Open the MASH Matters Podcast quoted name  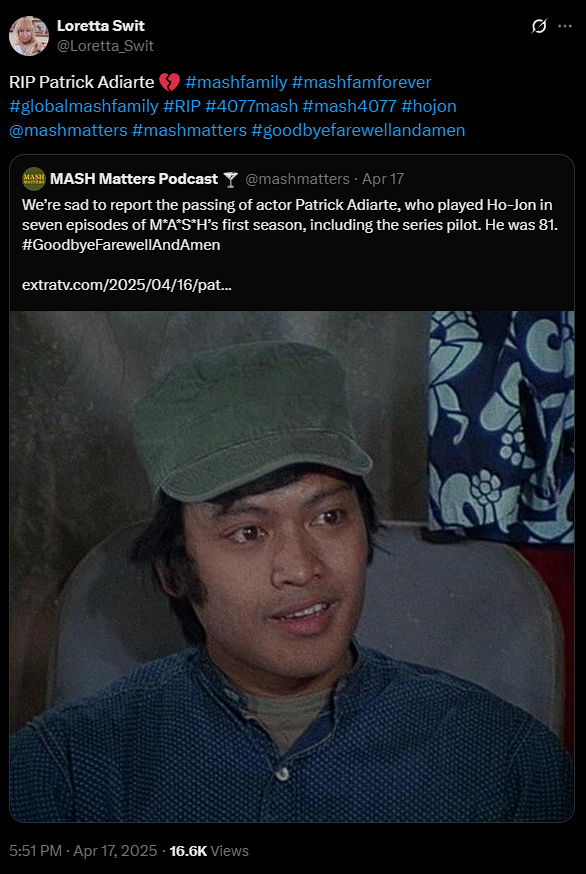(x=134, y=179)
